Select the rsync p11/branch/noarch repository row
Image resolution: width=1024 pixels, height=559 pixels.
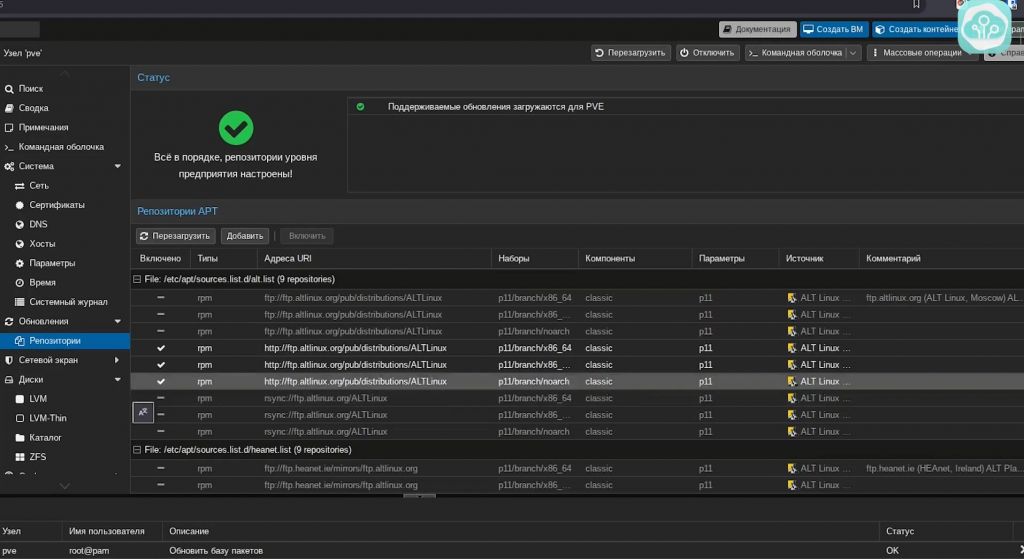[577, 432]
